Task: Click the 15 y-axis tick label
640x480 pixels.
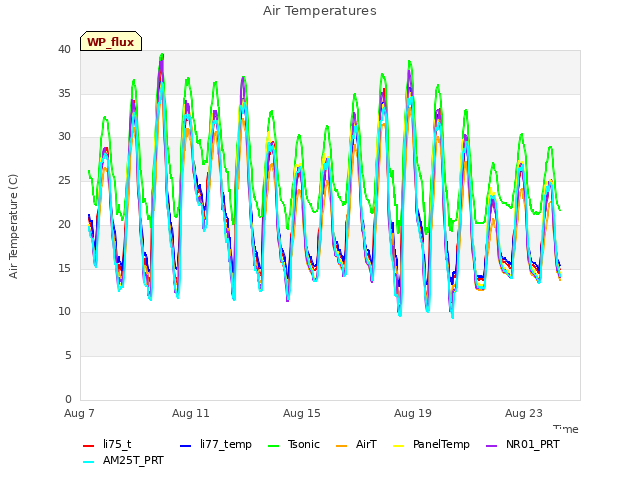Action: [x=64, y=268]
